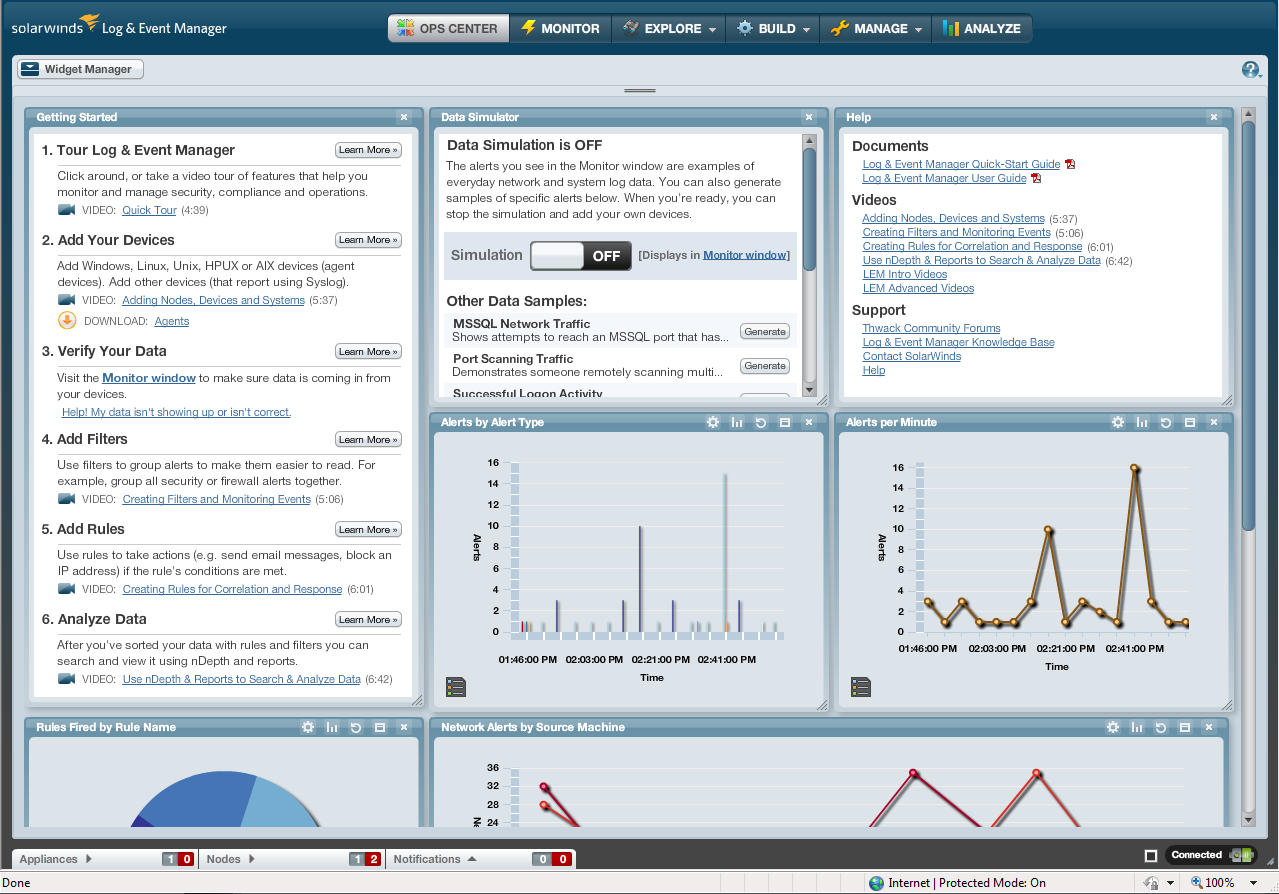Screen dimensions: 1279x894
Task: Open the Log & Event Manager Quick-Start Guide
Action: (x=960, y=164)
